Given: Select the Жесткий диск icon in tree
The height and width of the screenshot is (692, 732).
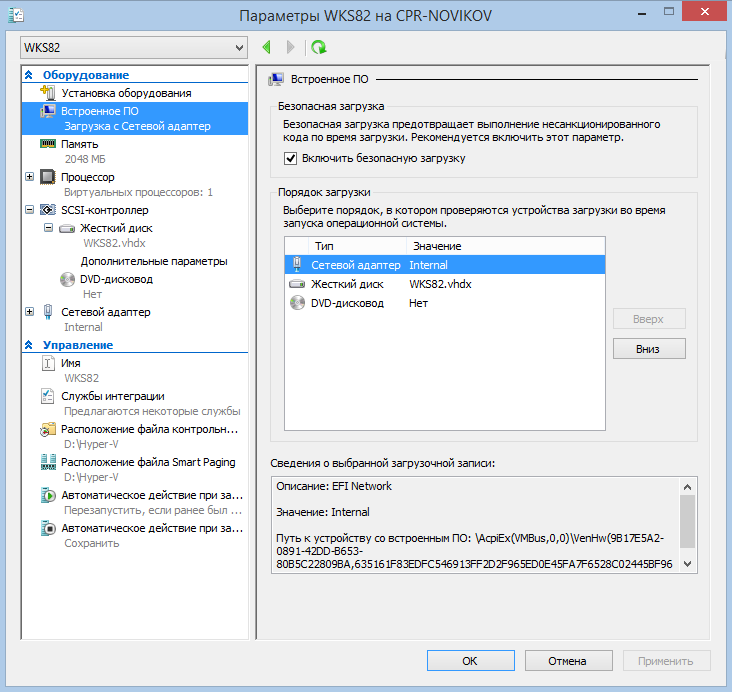Looking at the screenshot, I should [x=67, y=228].
